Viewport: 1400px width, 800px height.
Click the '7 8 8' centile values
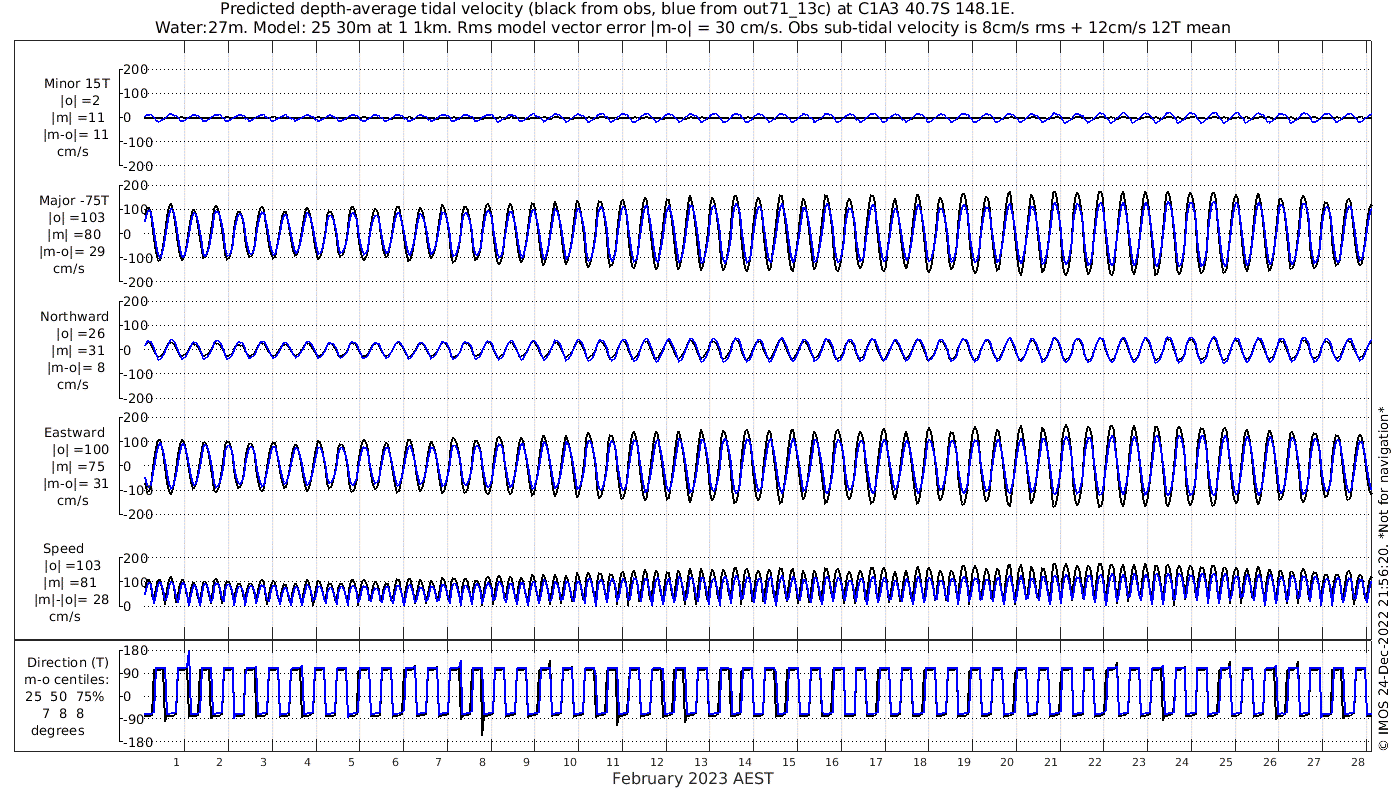coord(64,714)
